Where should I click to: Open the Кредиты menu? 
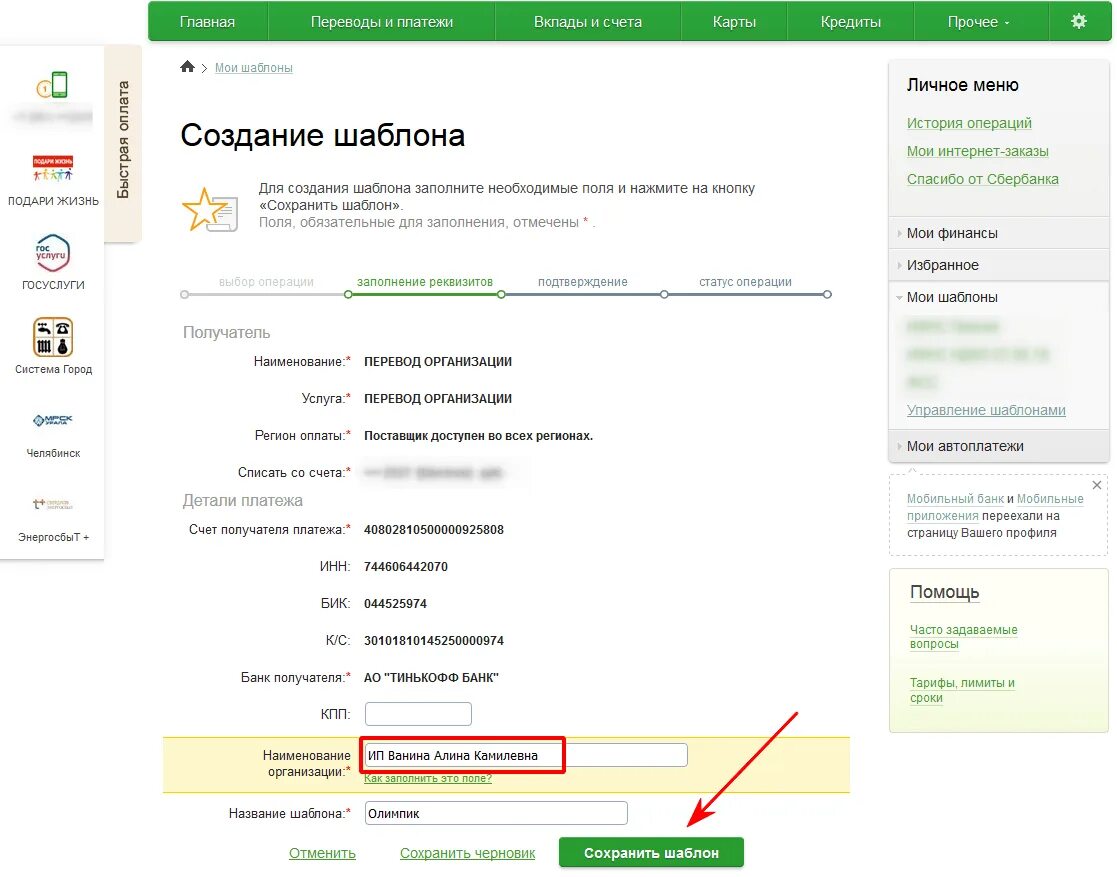[851, 21]
